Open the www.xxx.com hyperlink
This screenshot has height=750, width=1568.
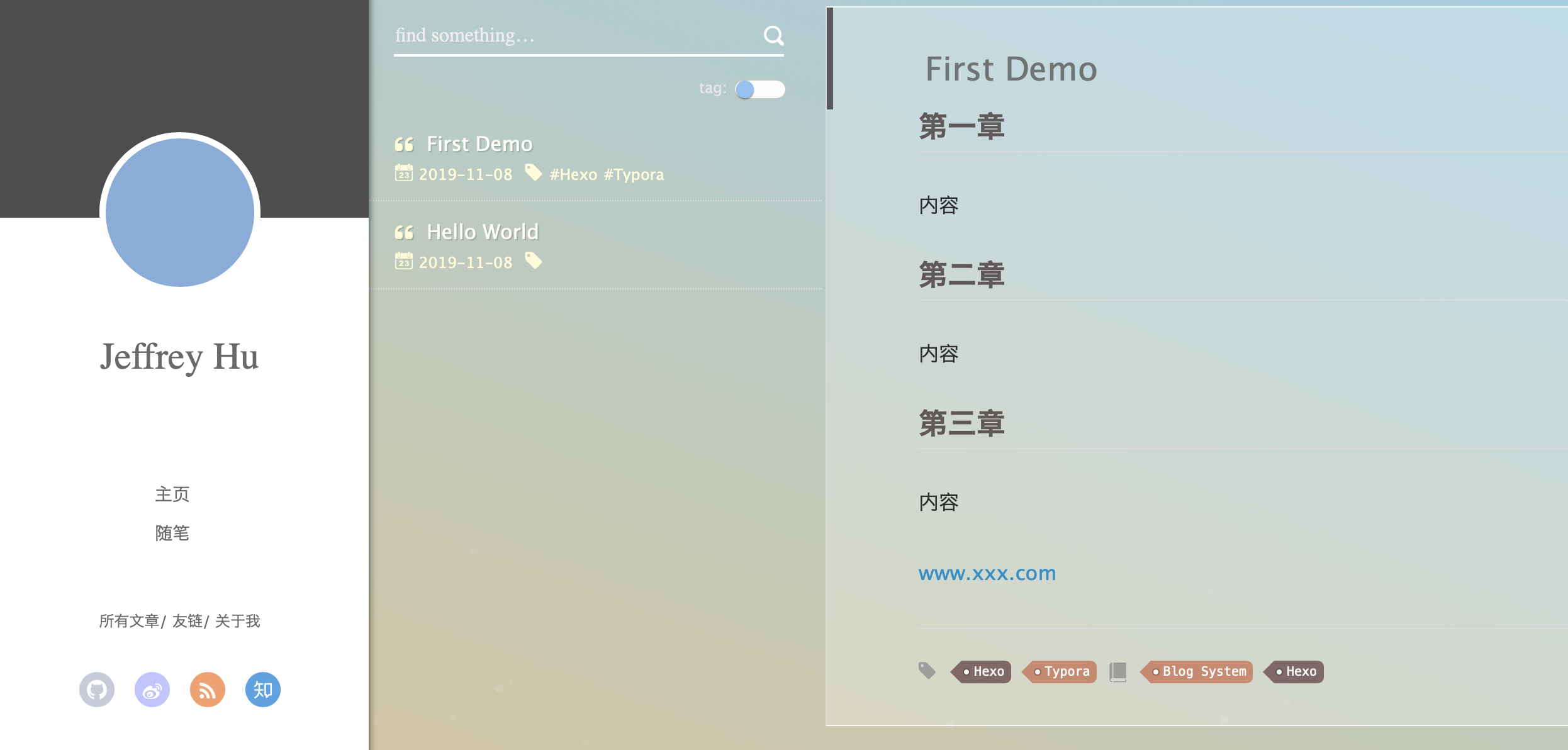coord(987,573)
